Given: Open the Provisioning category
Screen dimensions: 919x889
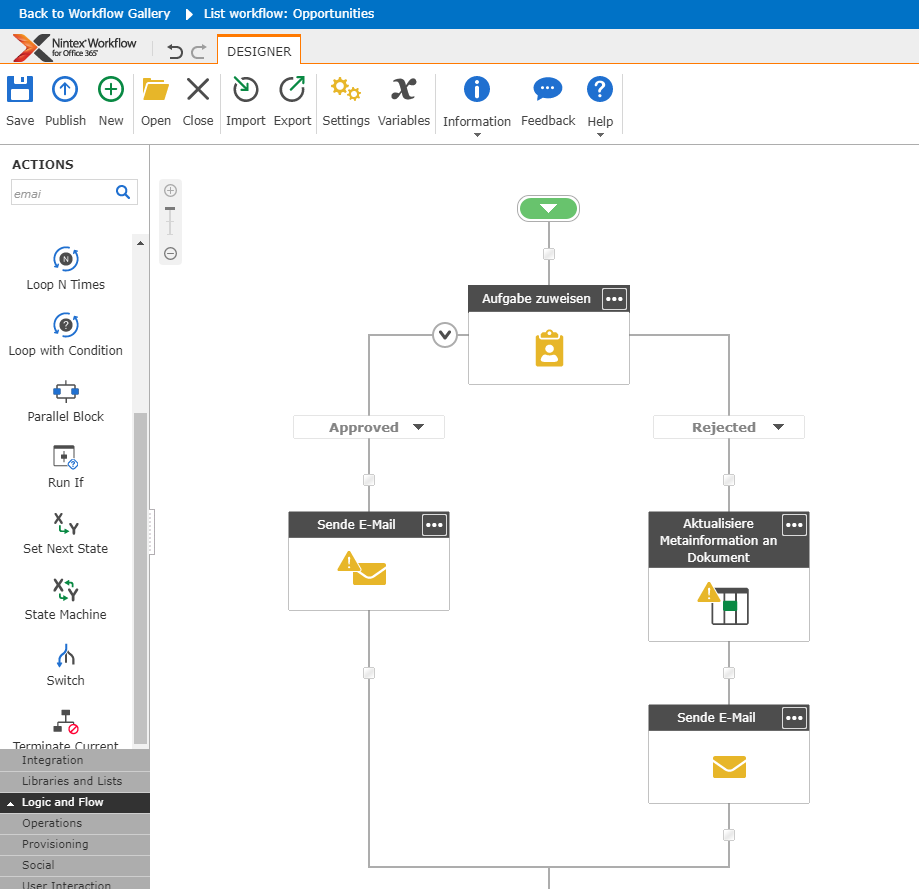Looking at the screenshot, I should tap(75, 844).
